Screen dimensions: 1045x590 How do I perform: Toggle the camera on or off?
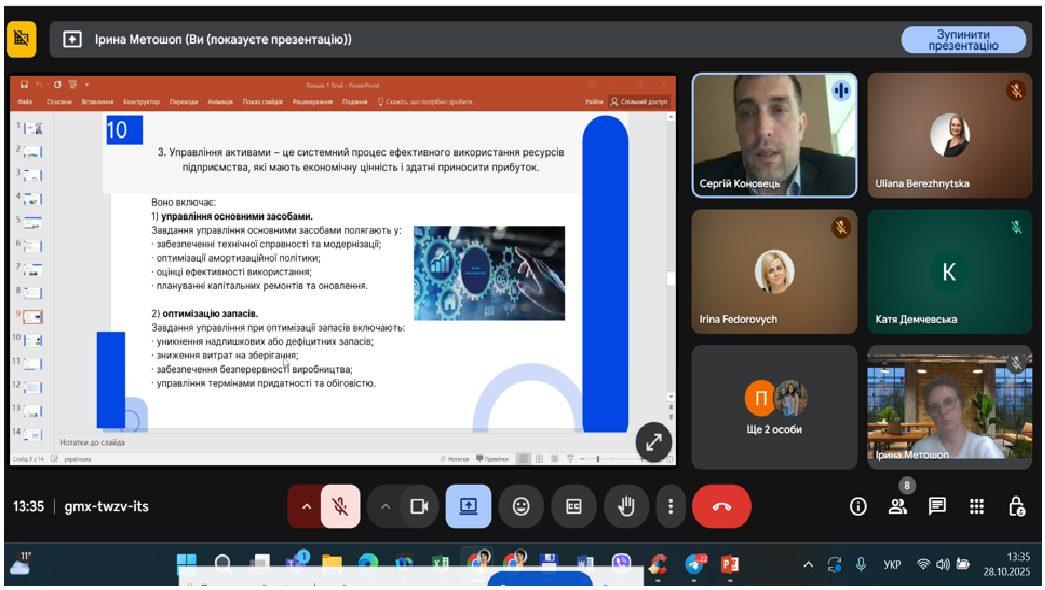coord(419,507)
